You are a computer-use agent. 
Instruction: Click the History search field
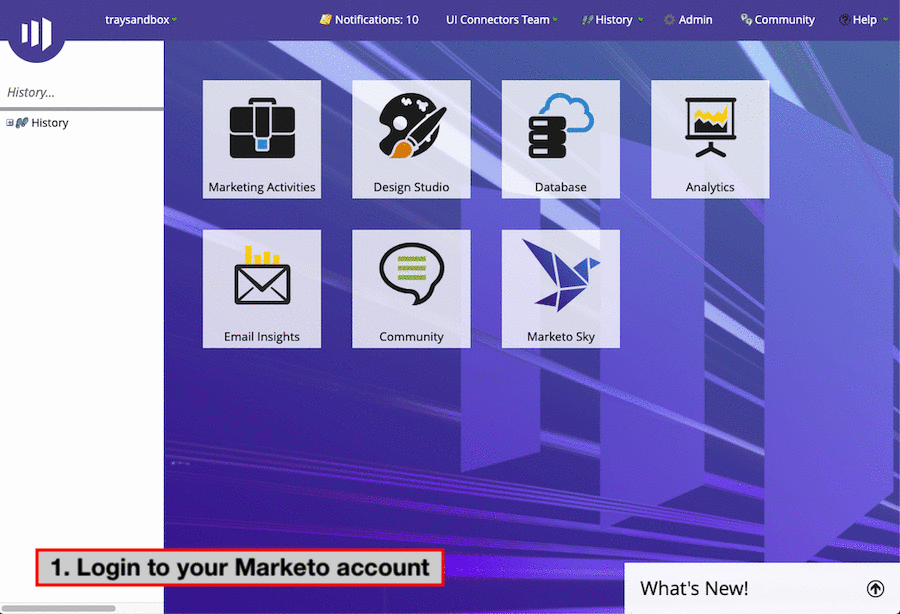coord(82,92)
